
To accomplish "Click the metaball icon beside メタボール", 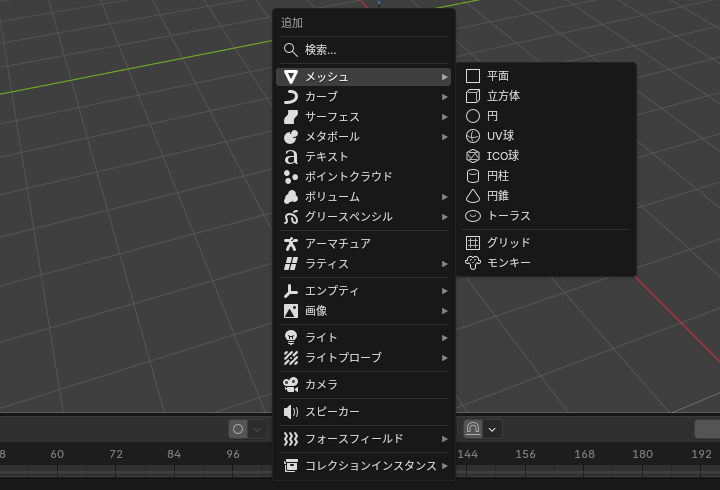I will (x=291, y=137).
